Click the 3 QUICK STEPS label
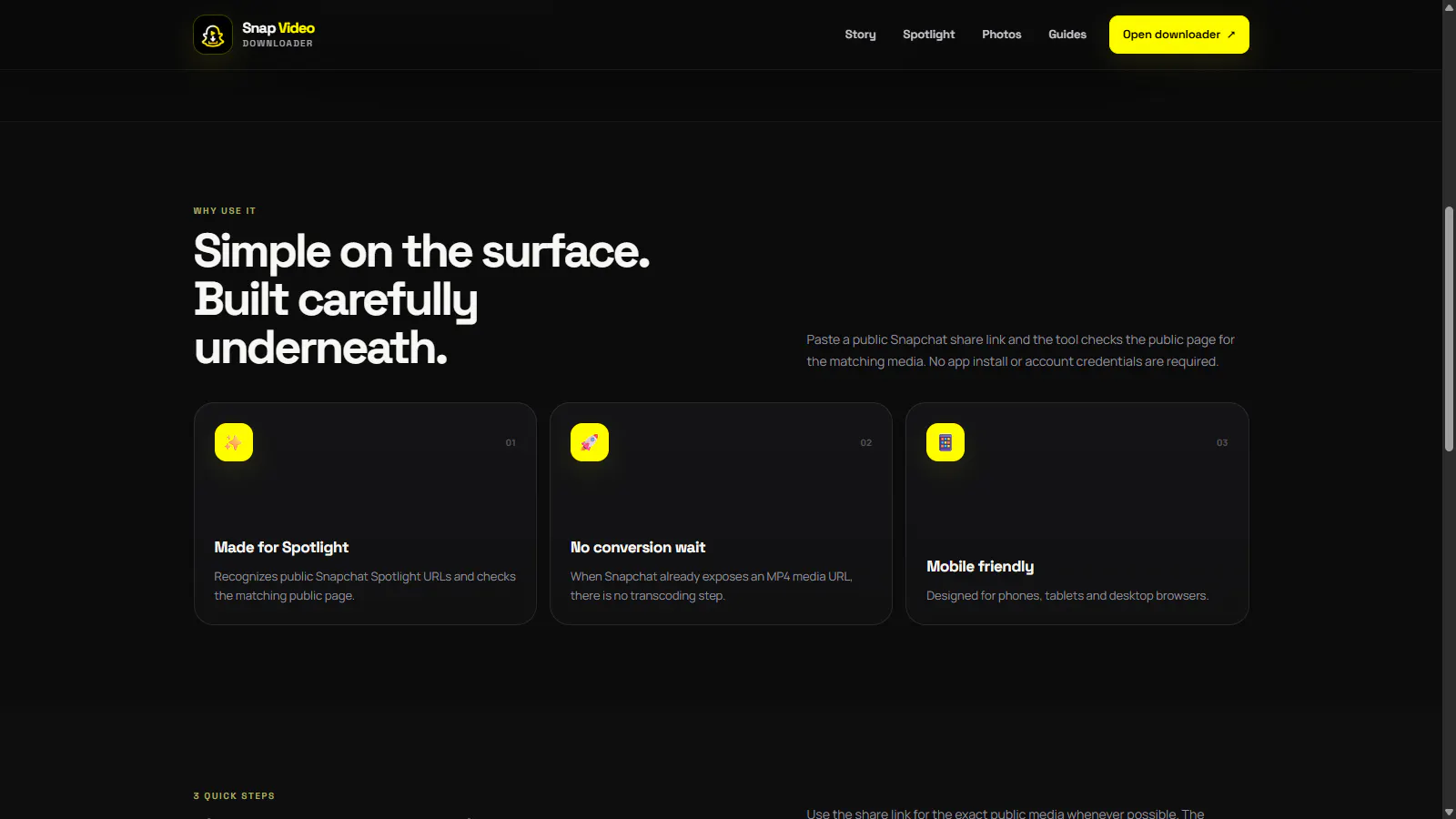1456x819 pixels. click(x=234, y=795)
